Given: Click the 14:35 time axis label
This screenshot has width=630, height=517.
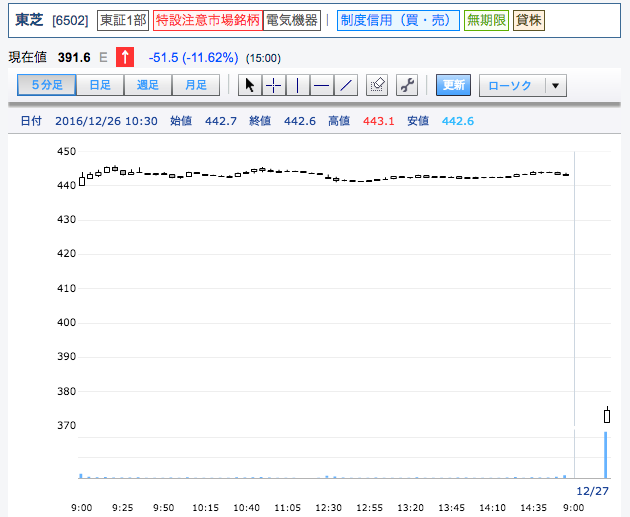Looking at the screenshot, I should 533,508.
